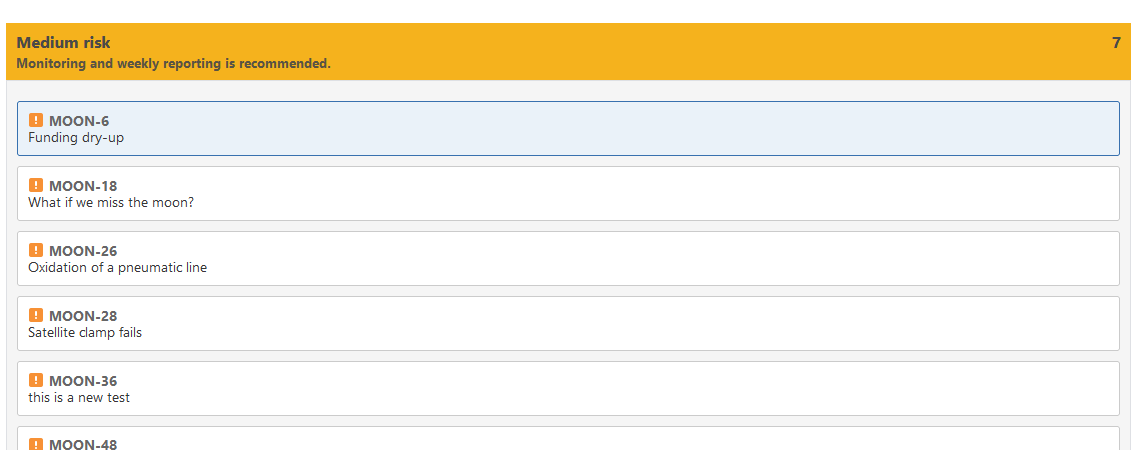The width and height of the screenshot is (1144, 450).
Task: Open the MOON-18 issue key link
Action: pos(83,186)
